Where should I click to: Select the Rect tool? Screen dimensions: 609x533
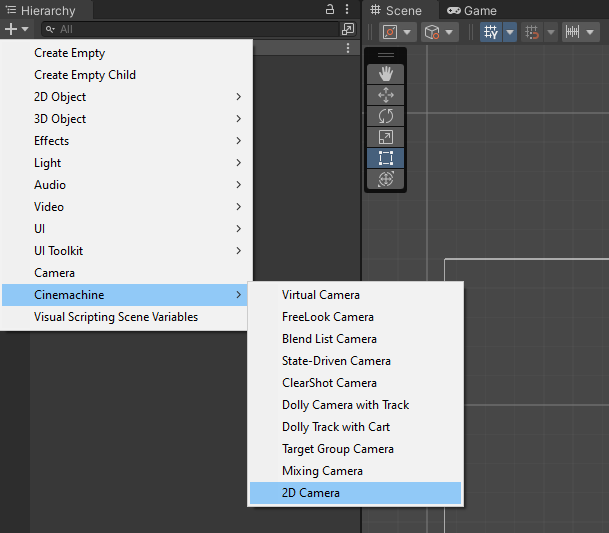(x=386, y=158)
